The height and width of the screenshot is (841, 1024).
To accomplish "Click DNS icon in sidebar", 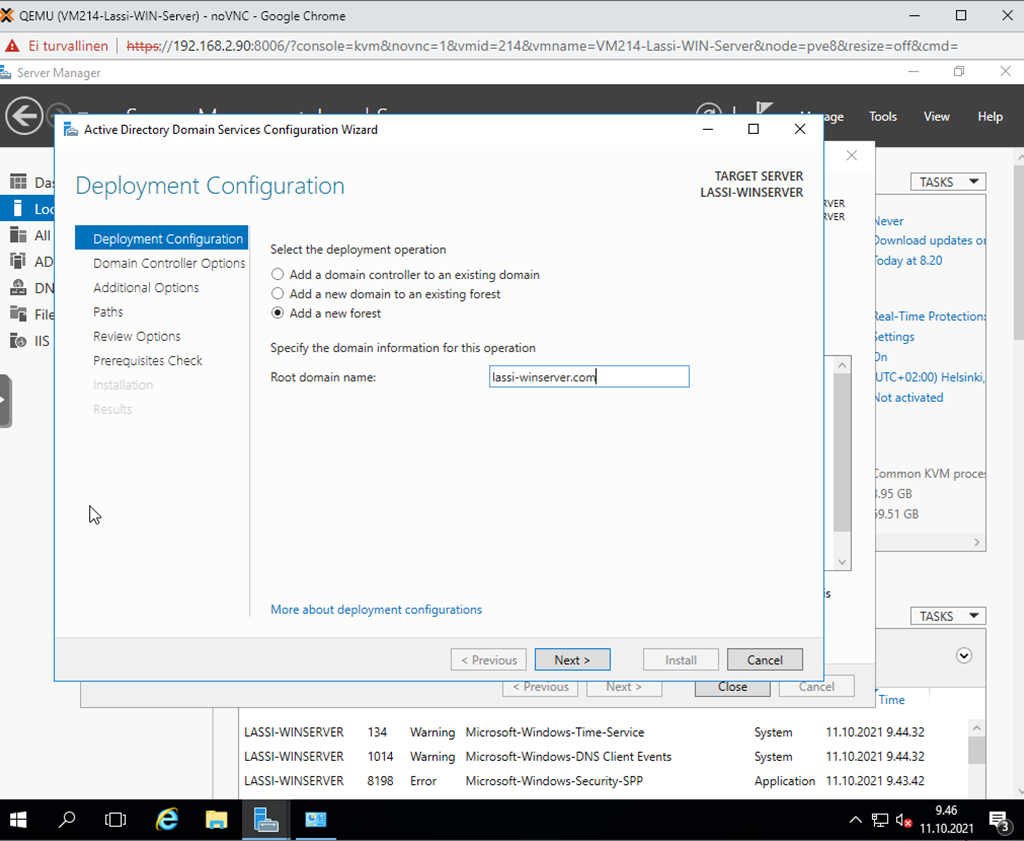I will click(18, 287).
